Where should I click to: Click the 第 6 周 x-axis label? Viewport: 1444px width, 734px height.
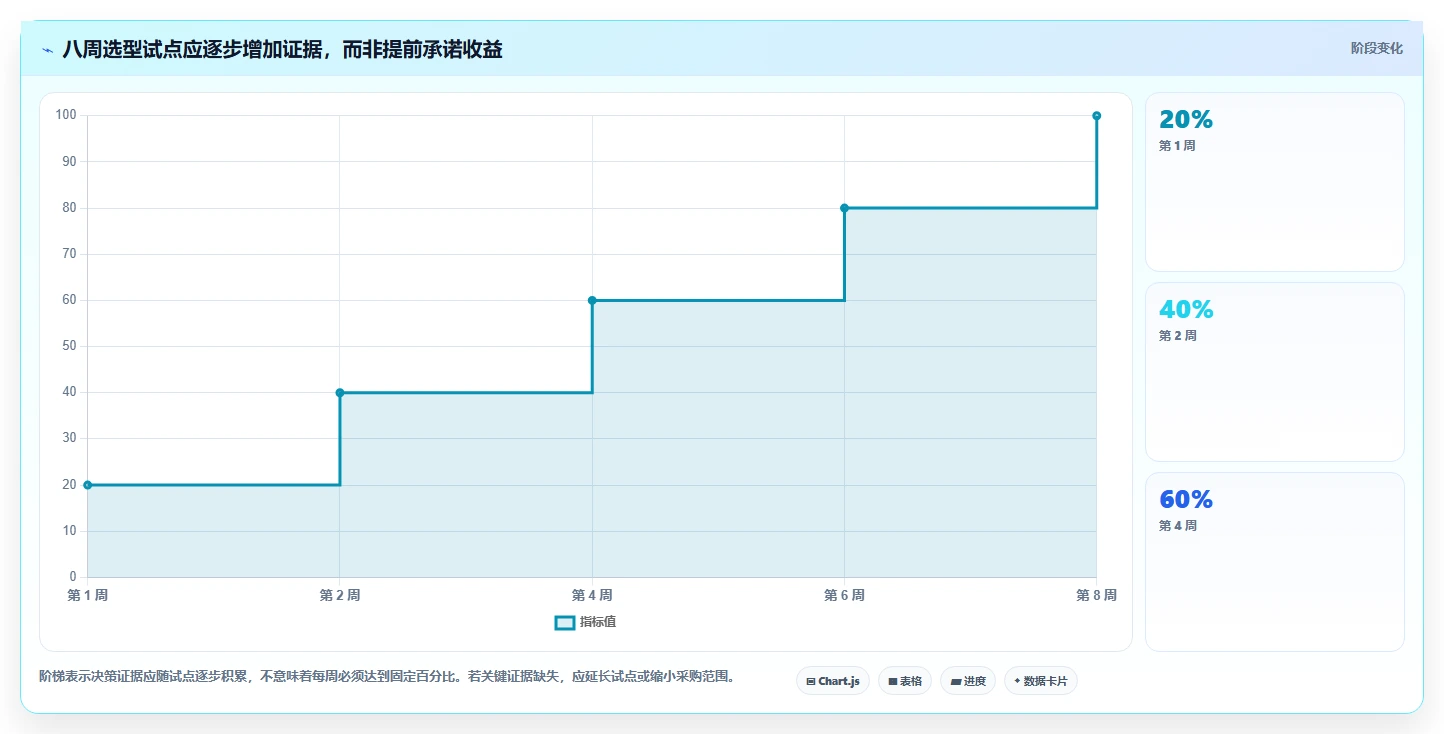(844, 595)
